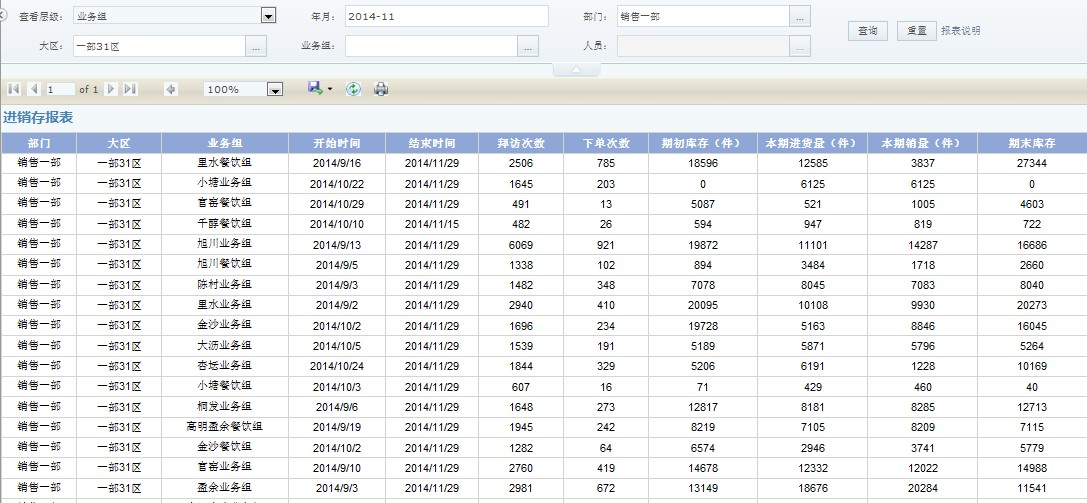Screen dimensions: 1087x503
Task: Open the 大区 picker ellipsis button
Action: tap(256, 46)
